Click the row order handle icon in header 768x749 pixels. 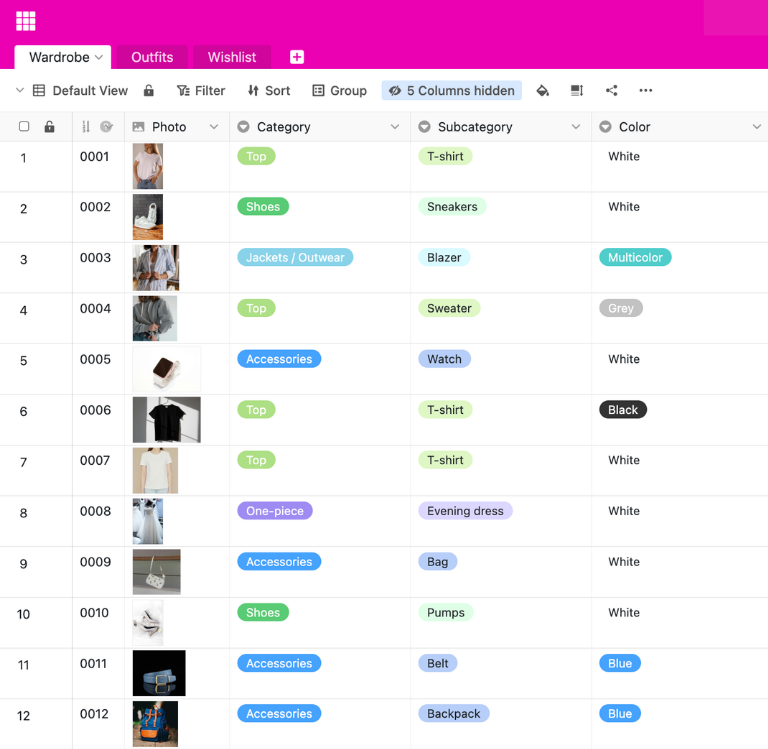pos(86,127)
